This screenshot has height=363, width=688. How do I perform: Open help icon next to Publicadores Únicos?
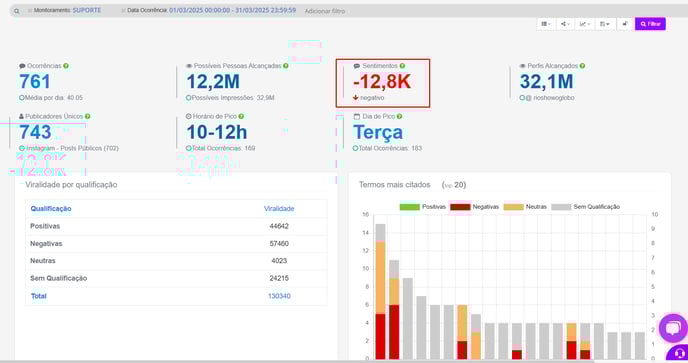[88, 116]
